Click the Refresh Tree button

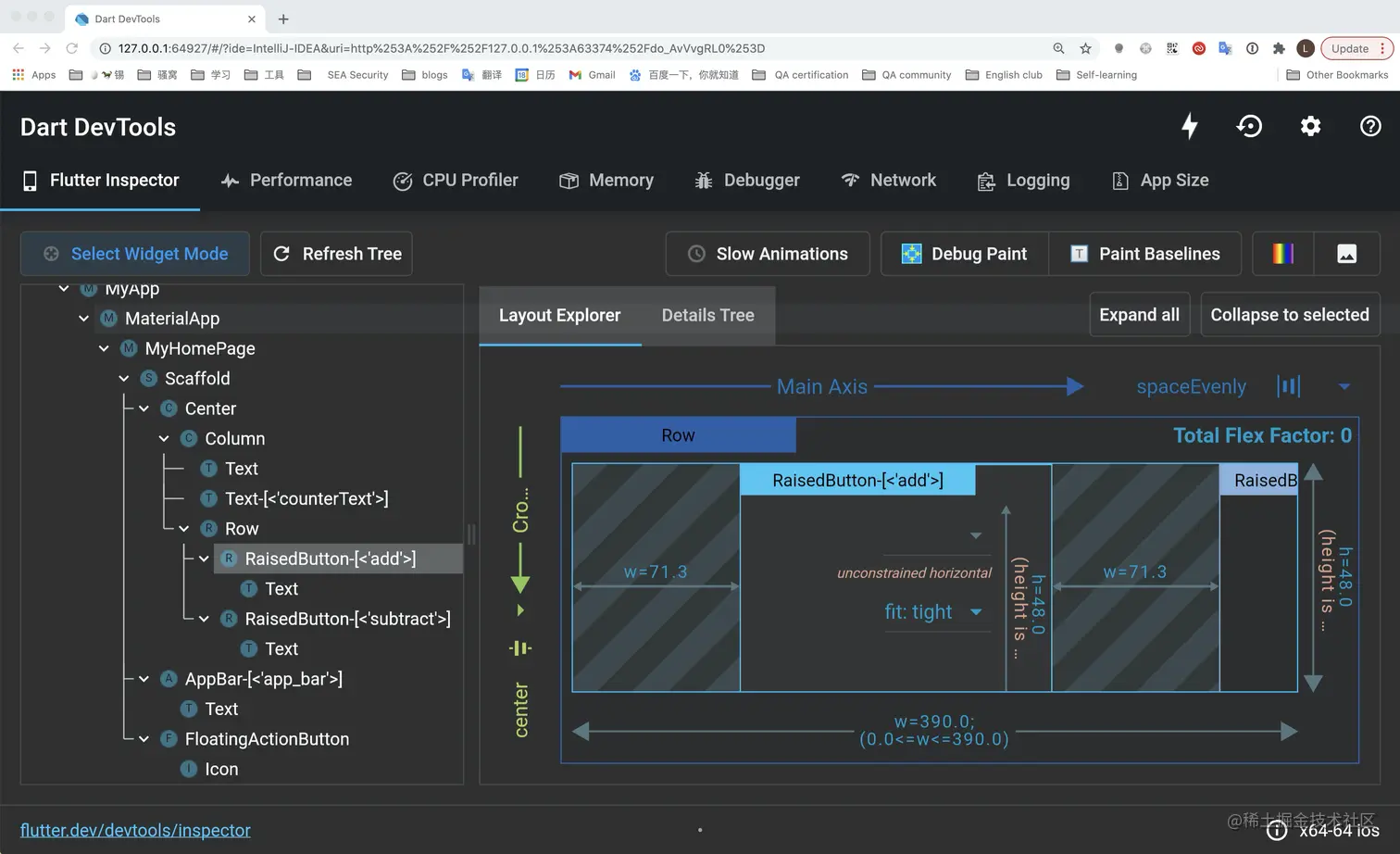click(337, 254)
